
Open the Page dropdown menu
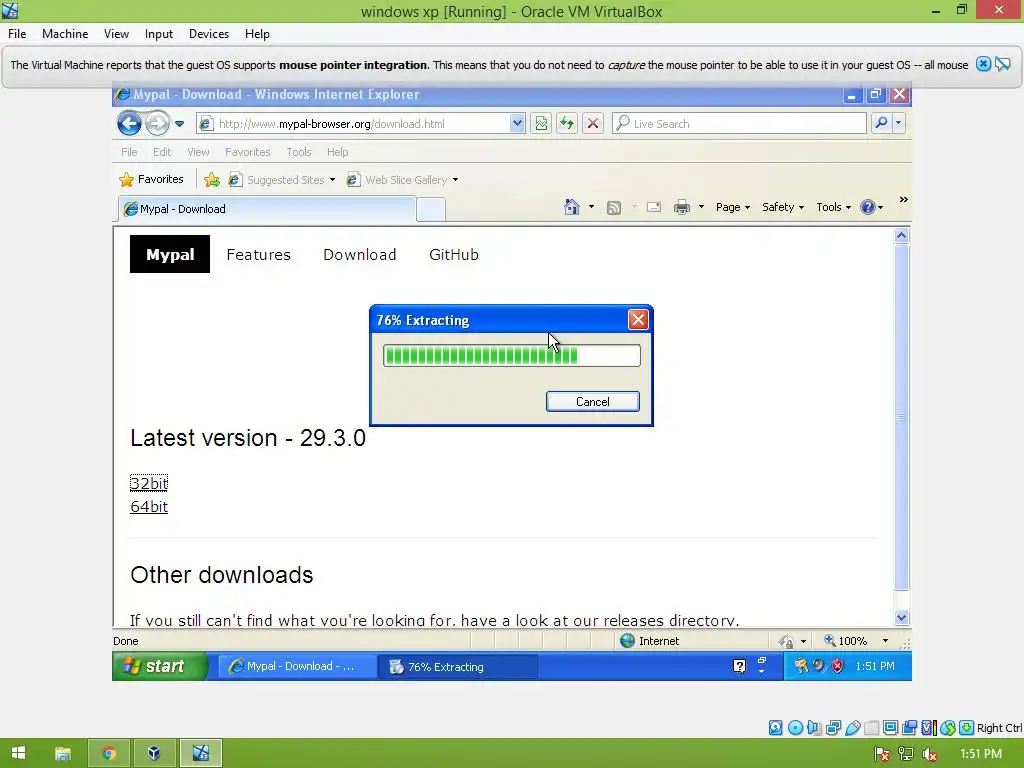[x=732, y=207]
